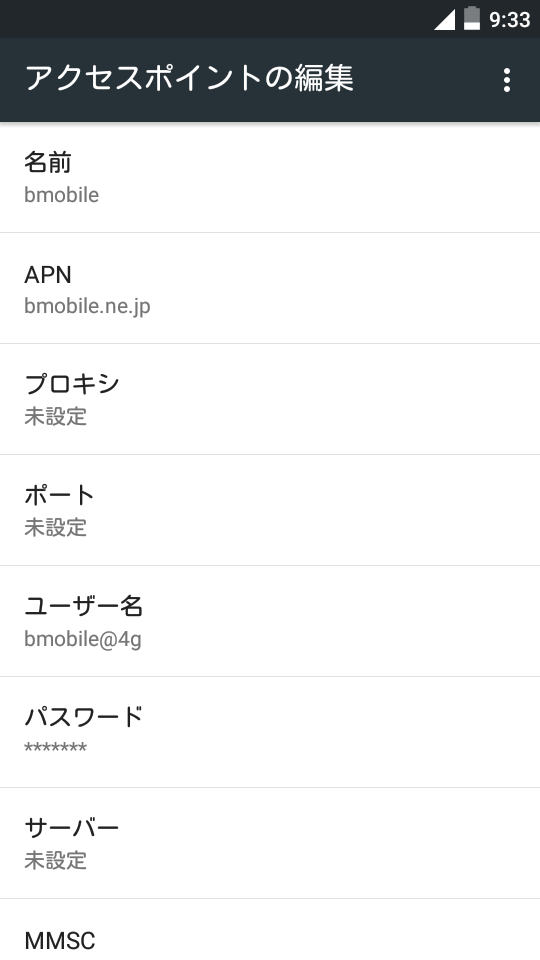Viewport: 540px width, 960px height.
Task: Tap the bmobile.ne.jp APN value
Action: pyautogui.click(x=87, y=306)
